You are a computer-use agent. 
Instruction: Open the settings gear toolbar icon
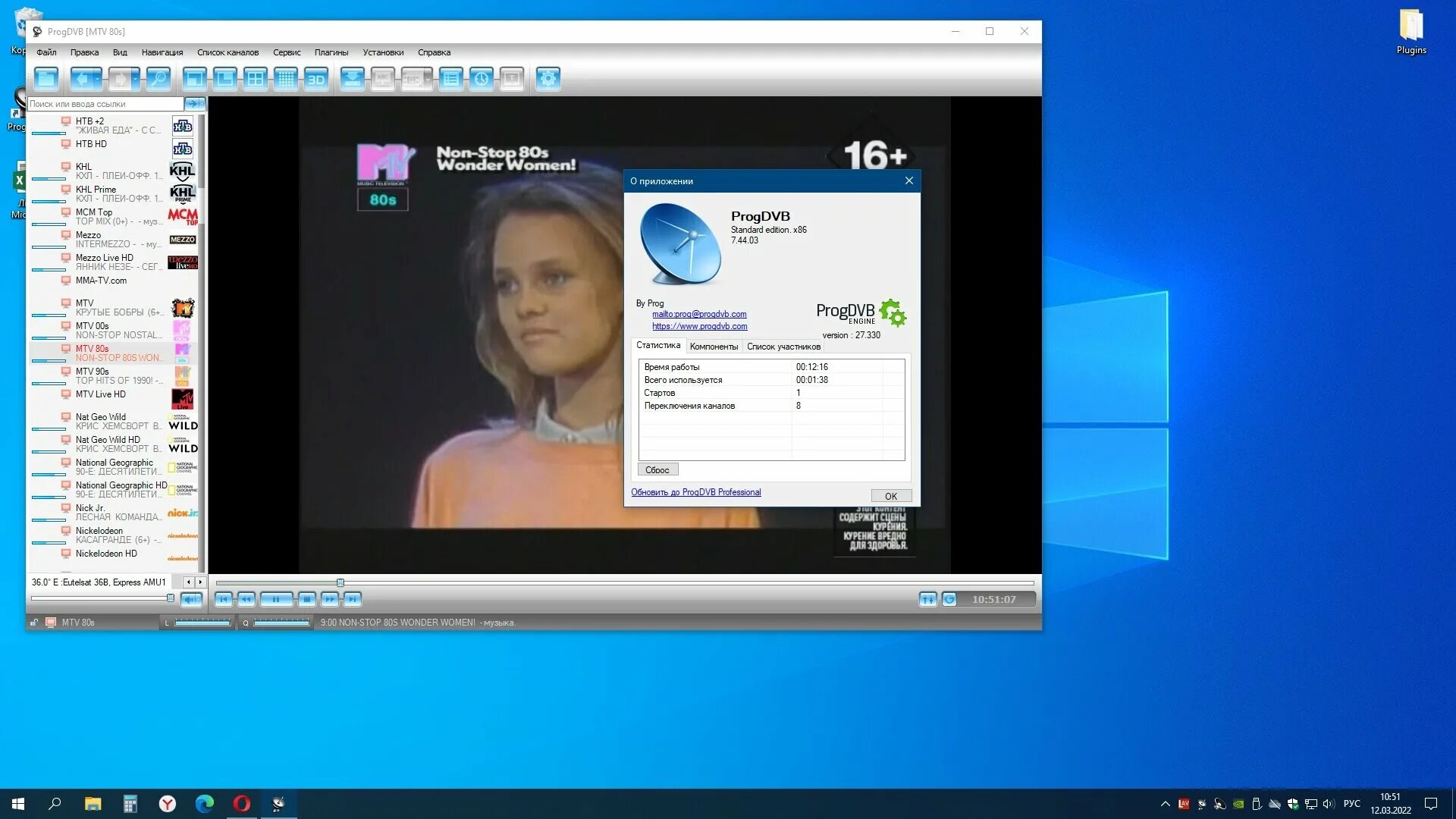click(x=548, y=79)
